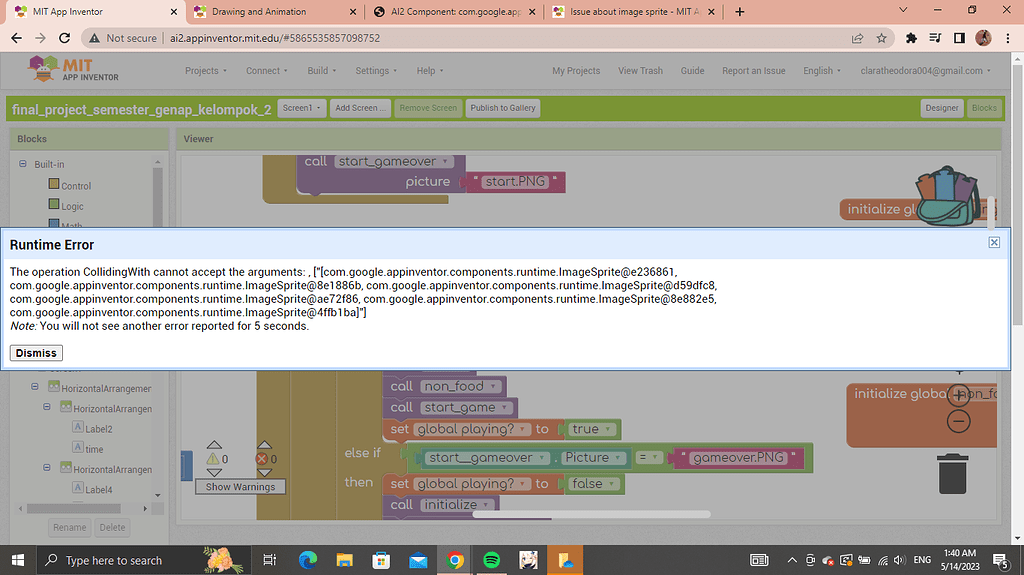Switch to Drawing and Animation tab
The height and width of the screenshot is (575, 1024).
click(x=272, y=12)
